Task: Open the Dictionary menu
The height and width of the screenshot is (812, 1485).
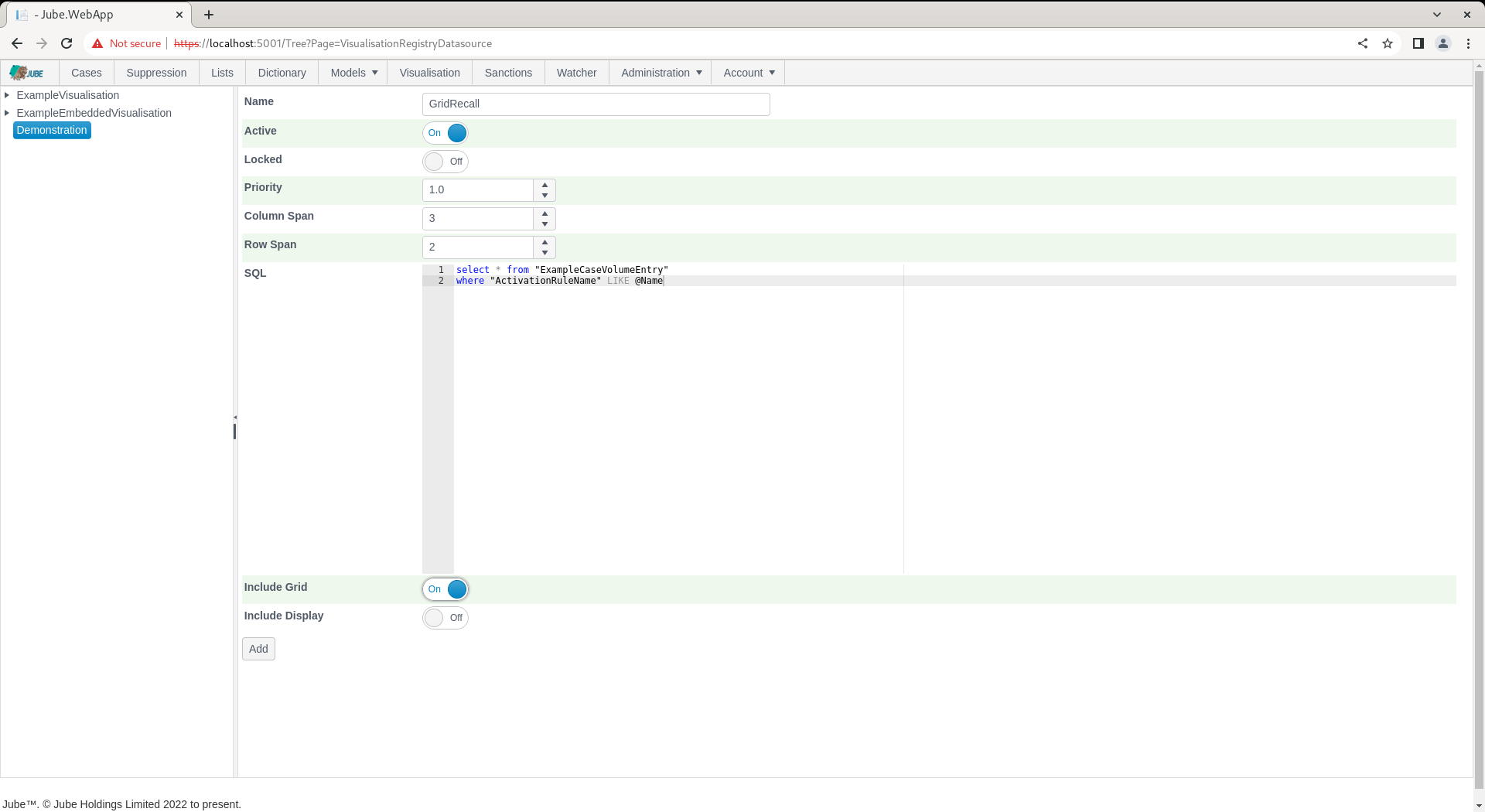Action: (x=282, y=73)
